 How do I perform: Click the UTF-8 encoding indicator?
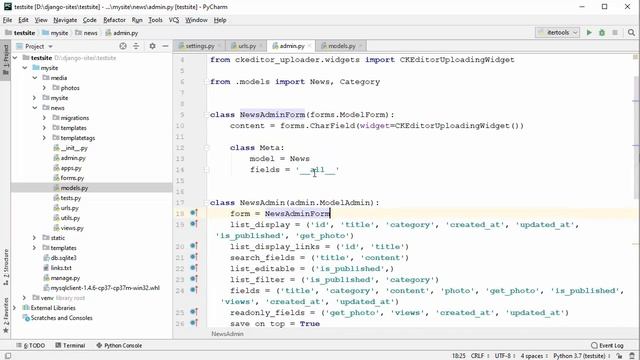(504, 356)
